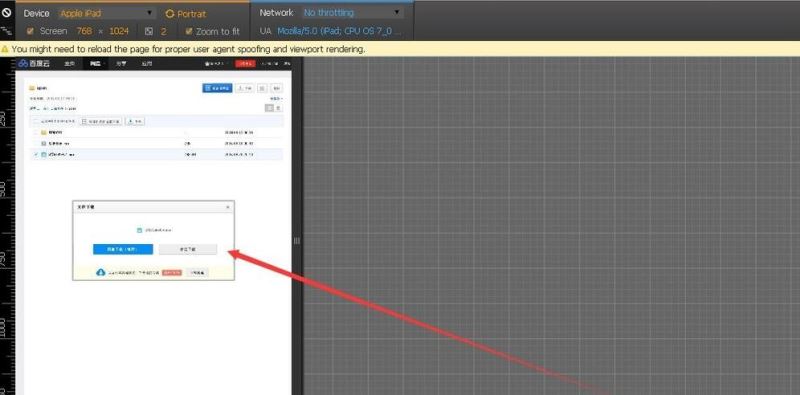Tick the checkbox on the second file row

click(x=36, y=143)
